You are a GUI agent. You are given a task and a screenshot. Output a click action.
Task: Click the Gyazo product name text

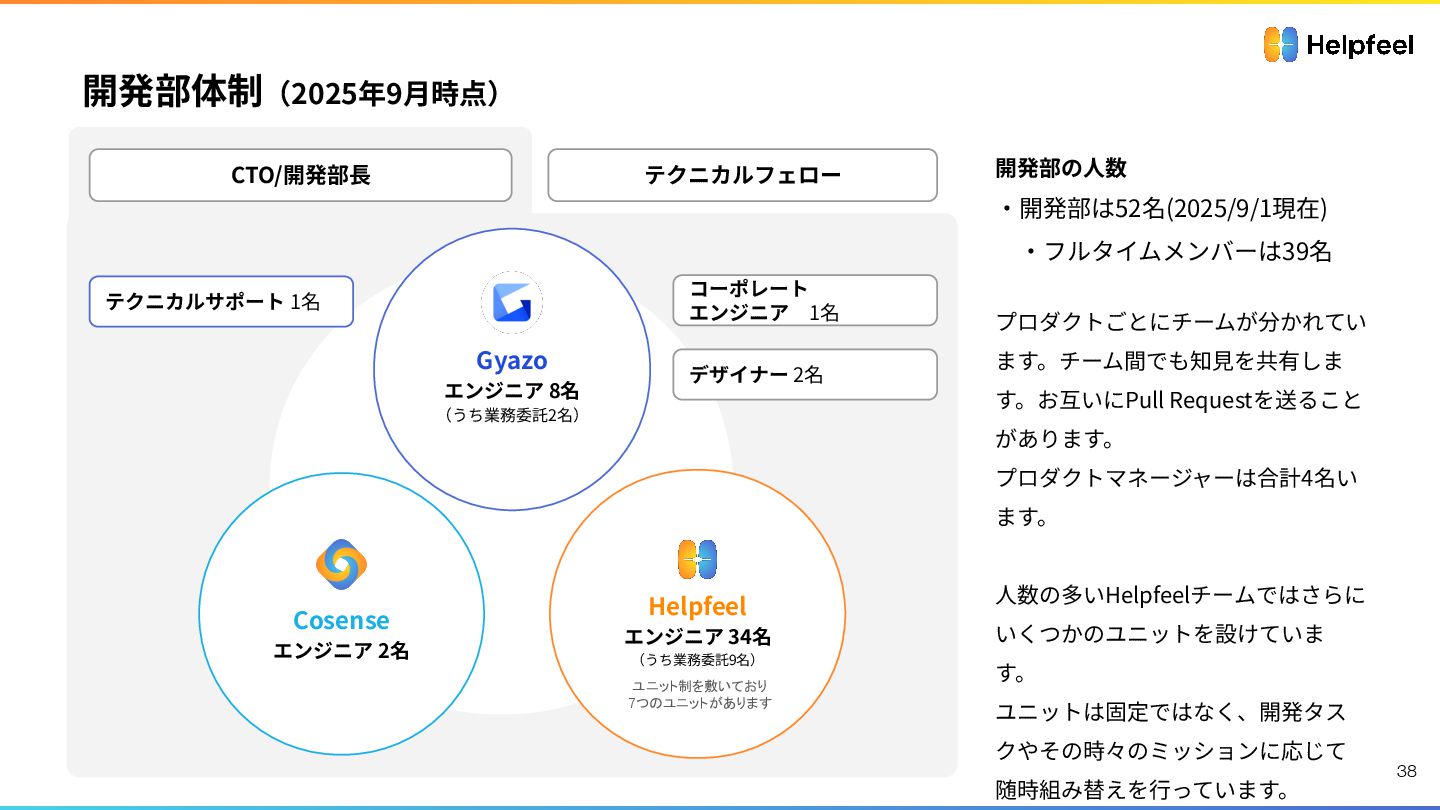point(511,360)
